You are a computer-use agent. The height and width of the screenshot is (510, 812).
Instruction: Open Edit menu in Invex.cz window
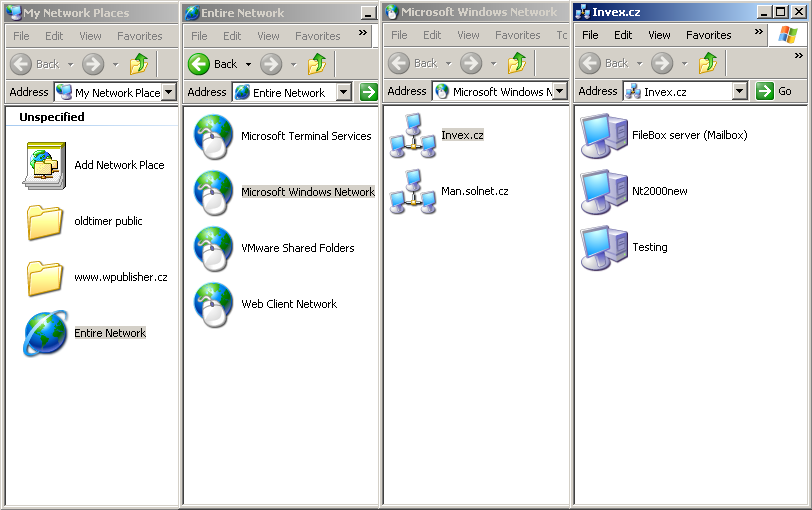pyautogui.click(x=623, y=35)
